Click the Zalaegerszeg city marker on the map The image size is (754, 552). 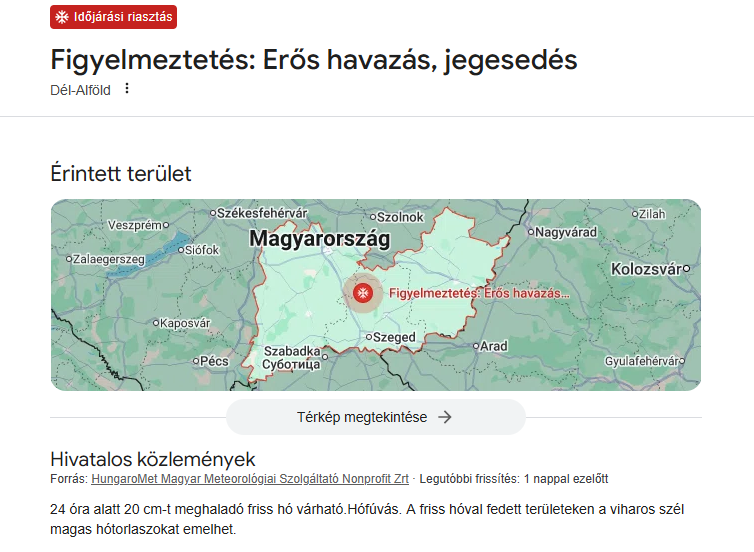68,259
